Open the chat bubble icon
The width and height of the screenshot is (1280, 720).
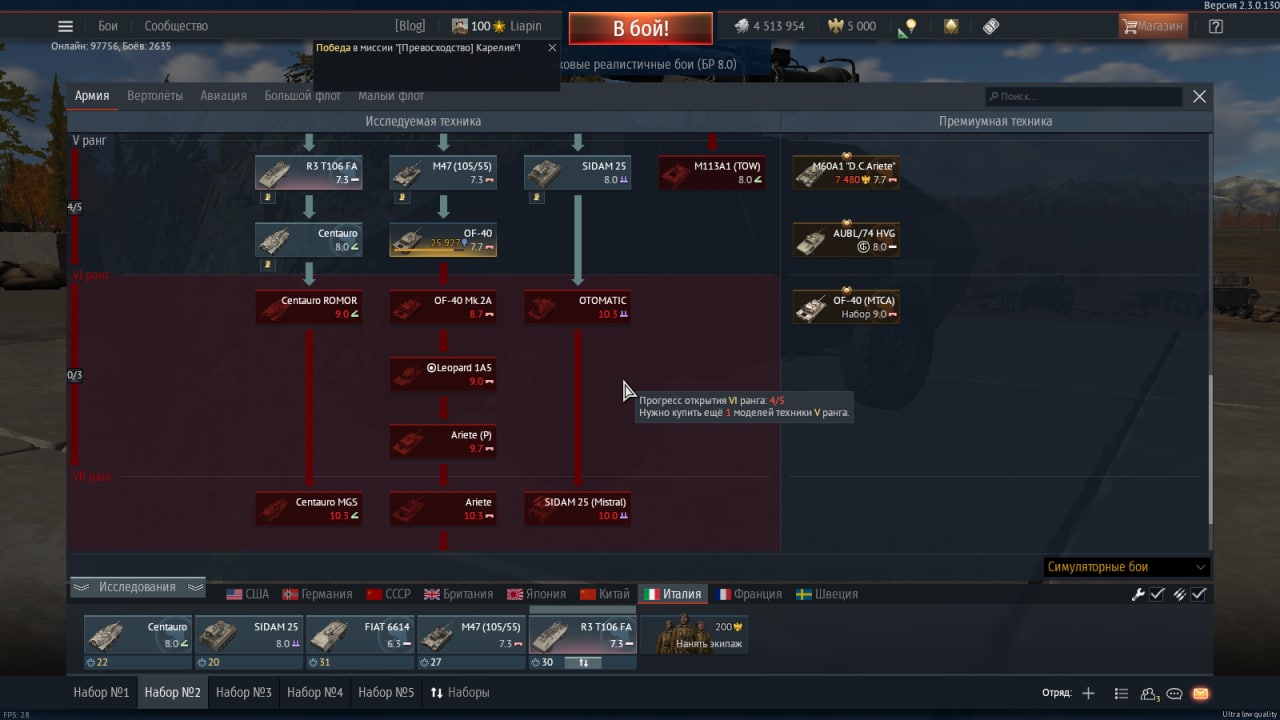[x=1175, y=693]
